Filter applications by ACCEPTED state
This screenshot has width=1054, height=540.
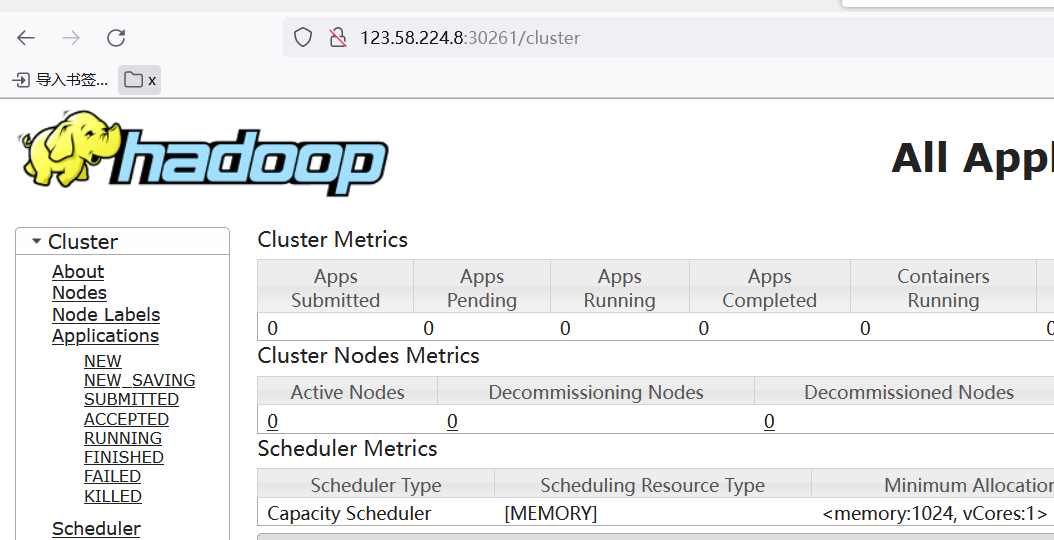pos(126,419)
